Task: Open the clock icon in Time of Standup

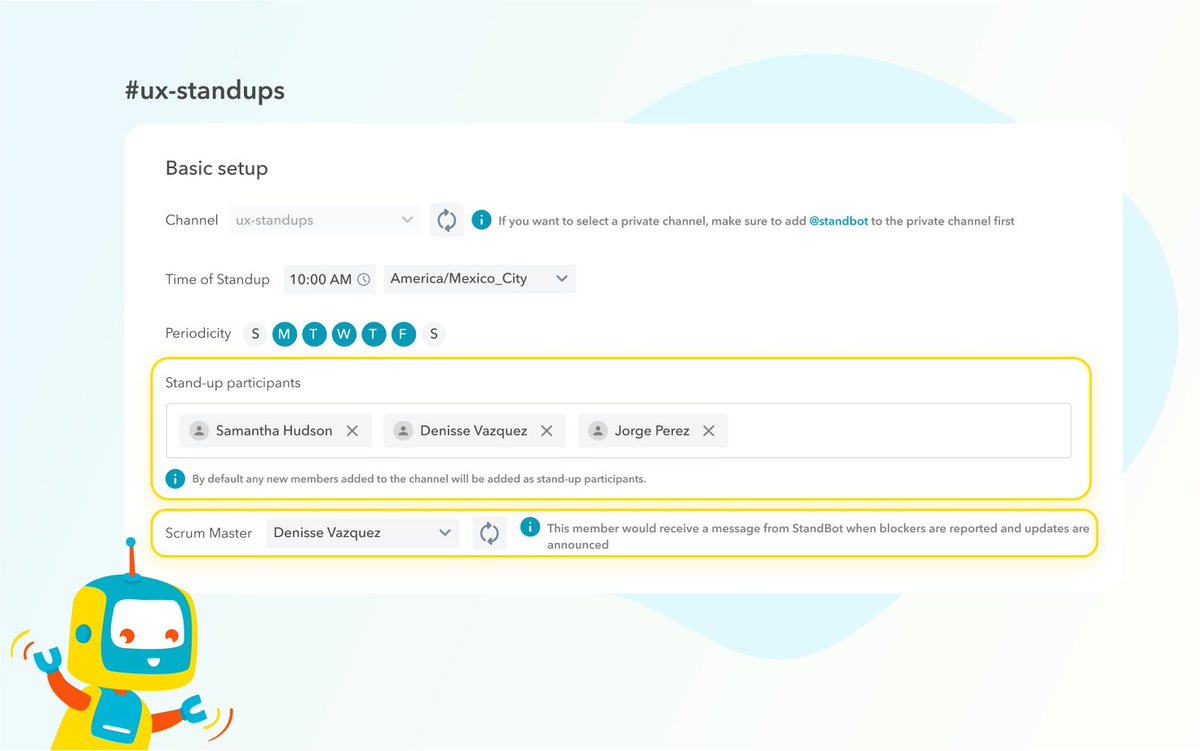Action: [363, 279]
